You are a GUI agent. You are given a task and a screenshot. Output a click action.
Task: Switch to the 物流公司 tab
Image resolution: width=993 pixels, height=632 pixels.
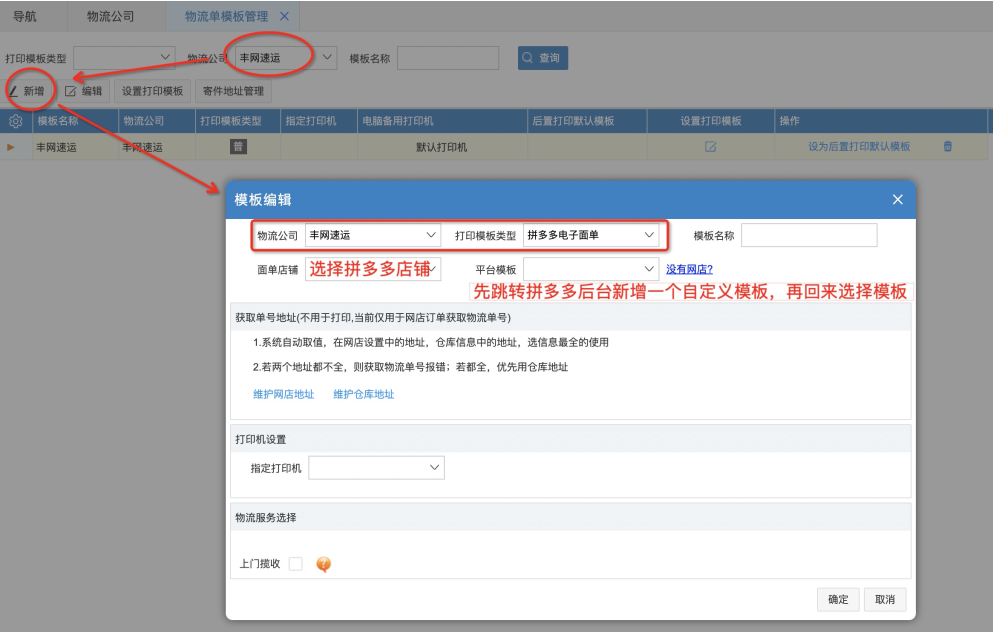pyautogui.click(x=110, y=16)
